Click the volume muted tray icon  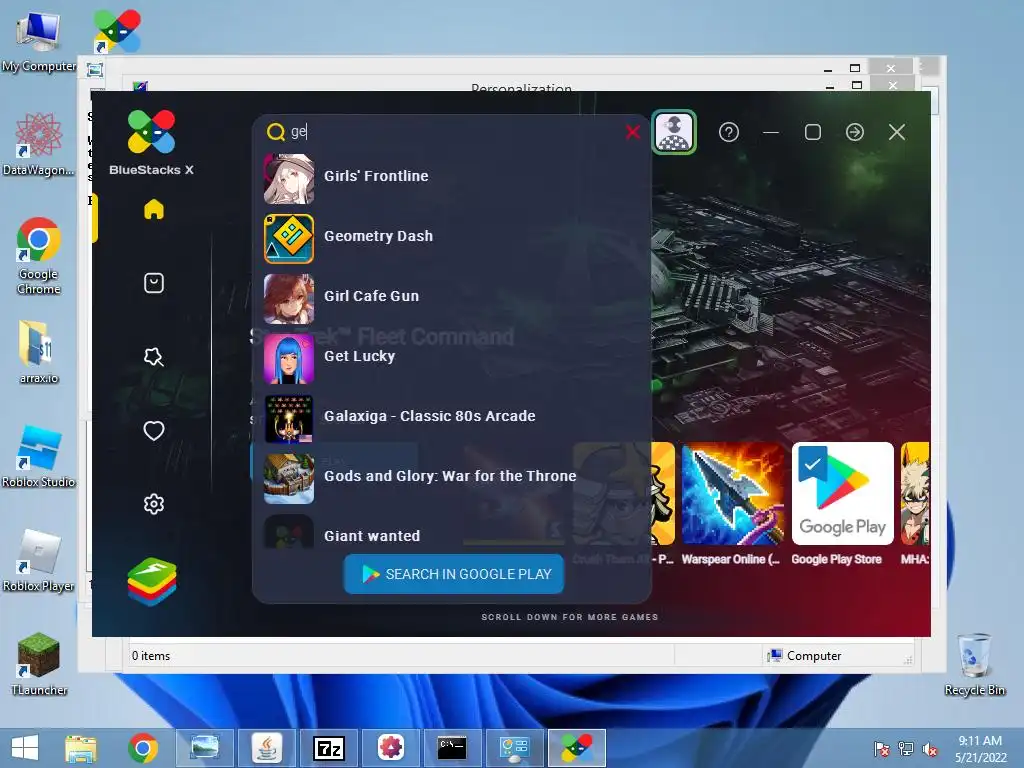pyautogui.click(x=930, y=749)
